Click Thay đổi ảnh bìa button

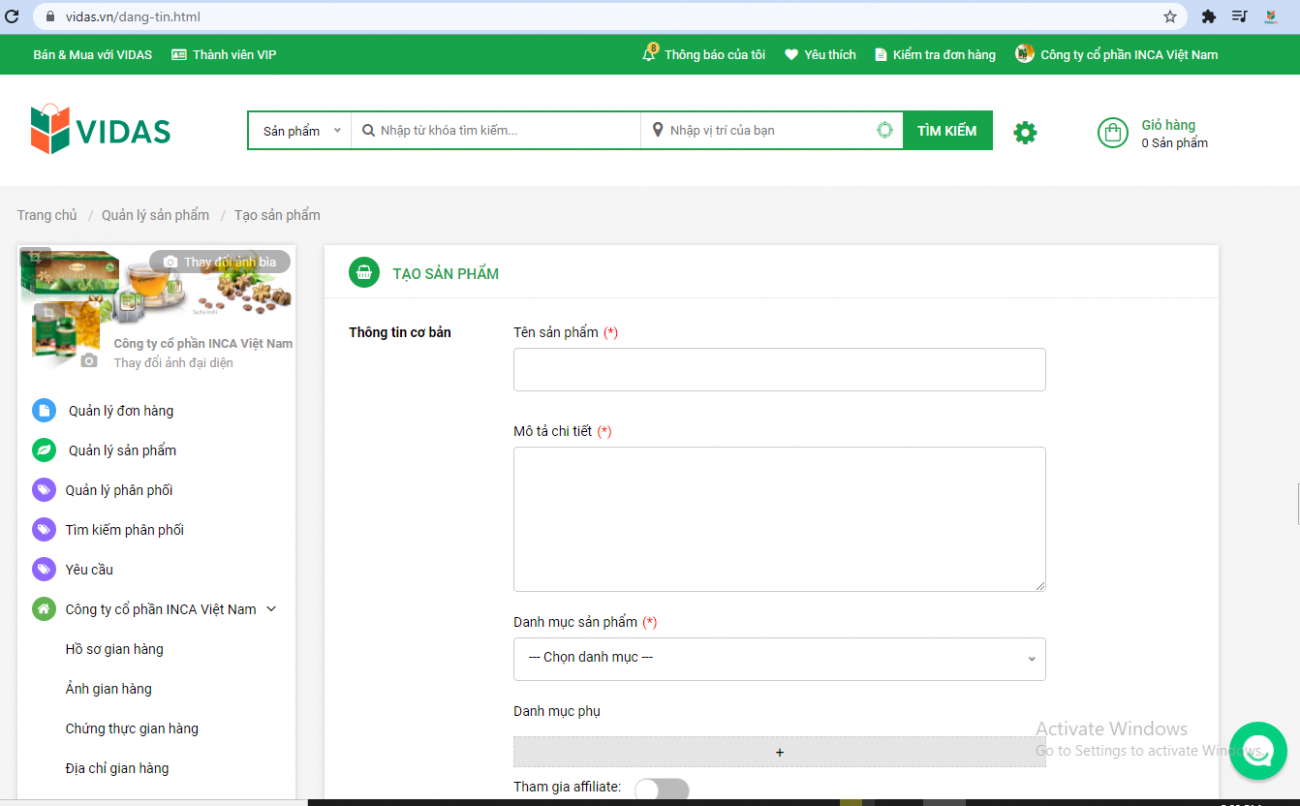(x=220, y=262)
